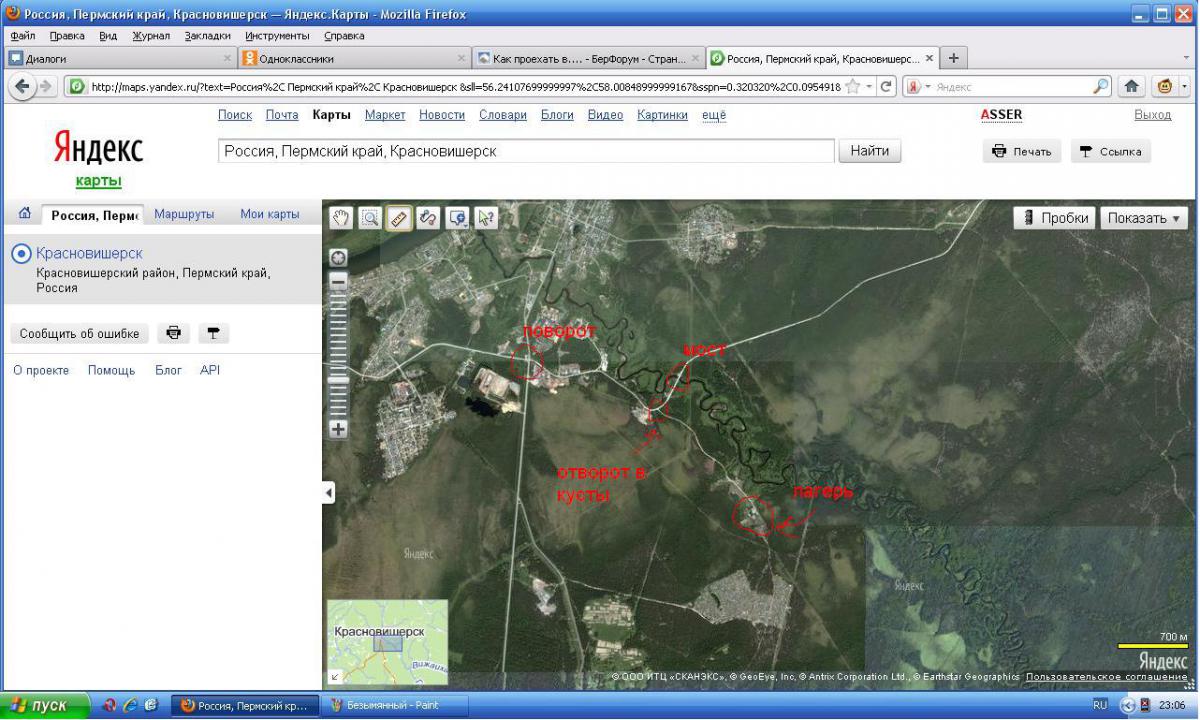Open the Журнал menu in Firefox

pyautogui.click(x=151, y=36)
